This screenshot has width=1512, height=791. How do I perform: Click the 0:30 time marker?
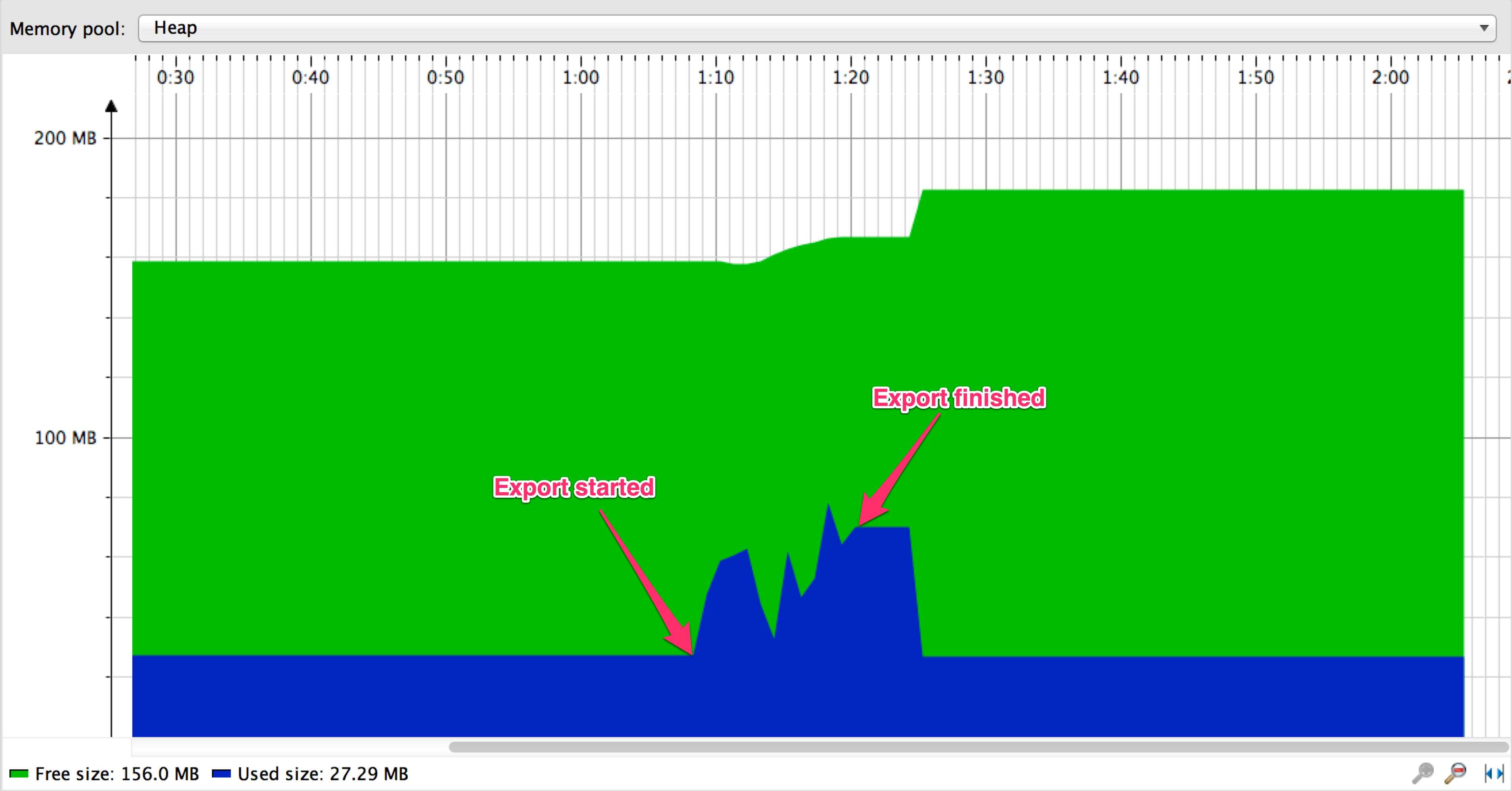coord(175,78)
